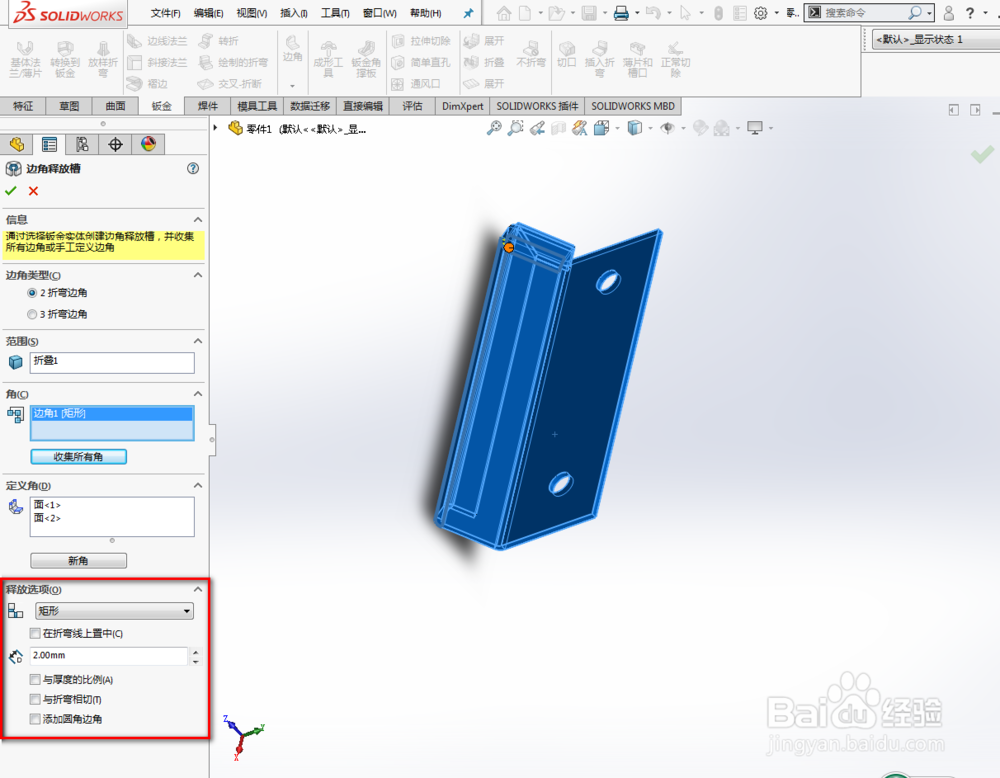1000x778 pixels.
Task: Open the View Orientation cube
Action: (601, 128)
